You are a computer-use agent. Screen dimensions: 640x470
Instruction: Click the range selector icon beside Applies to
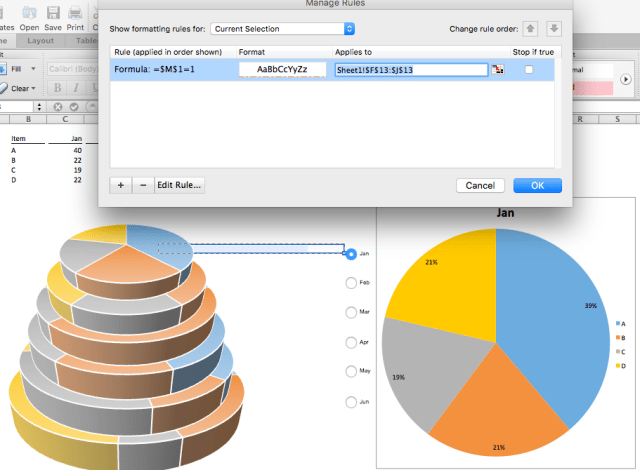tap(498, 69)
